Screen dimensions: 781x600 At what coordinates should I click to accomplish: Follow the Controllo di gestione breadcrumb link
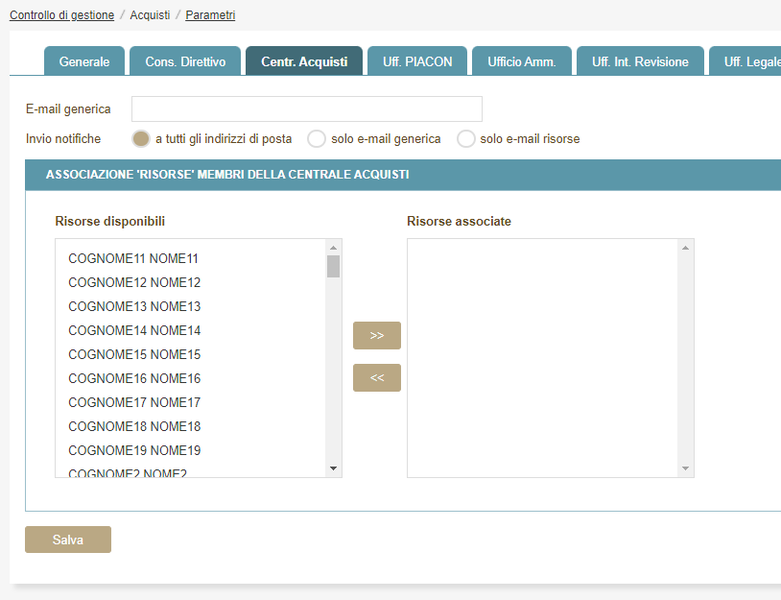62,15
